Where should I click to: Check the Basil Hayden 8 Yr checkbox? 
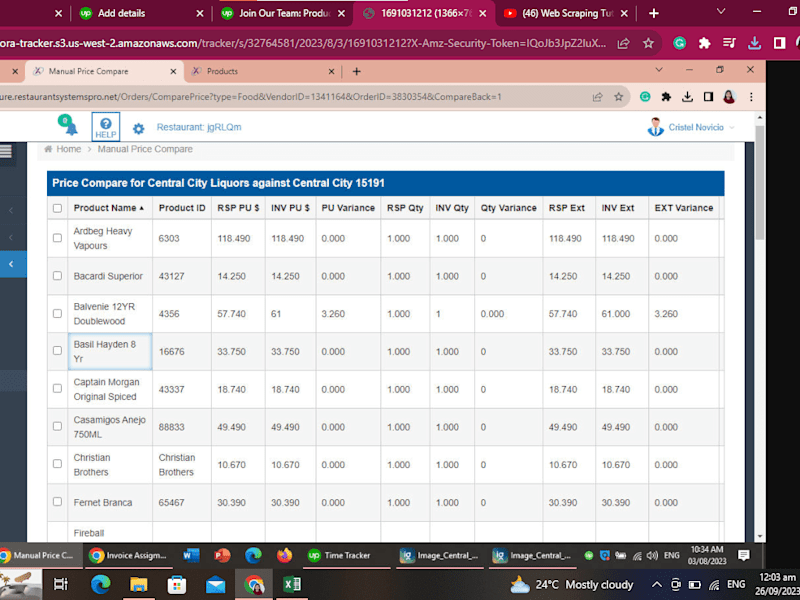(57, 351)
